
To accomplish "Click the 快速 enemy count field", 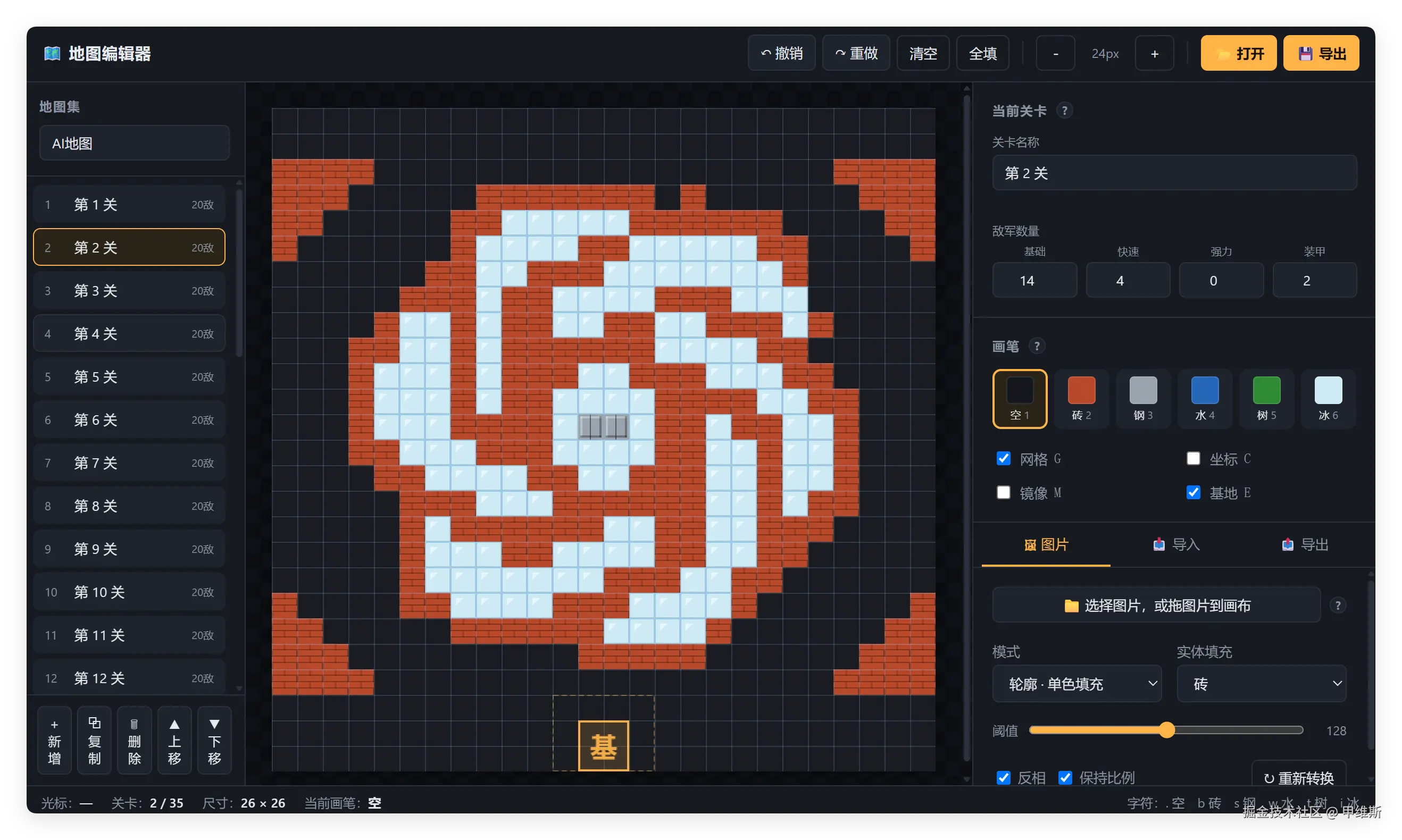I will pyautogui.click(x=1128, y=280).
